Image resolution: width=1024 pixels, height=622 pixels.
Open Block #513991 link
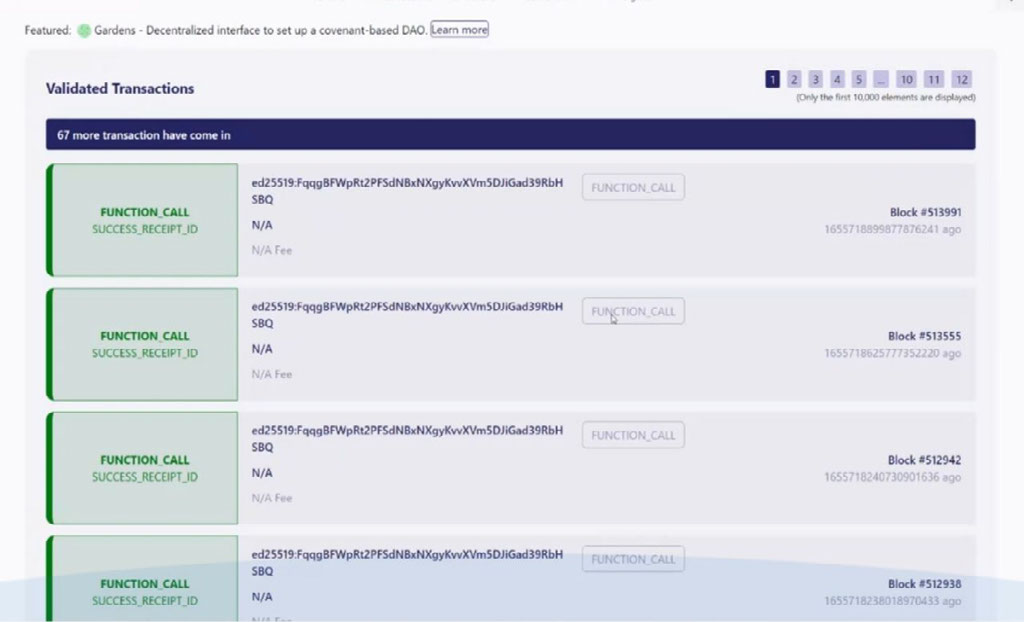(925, 212)
